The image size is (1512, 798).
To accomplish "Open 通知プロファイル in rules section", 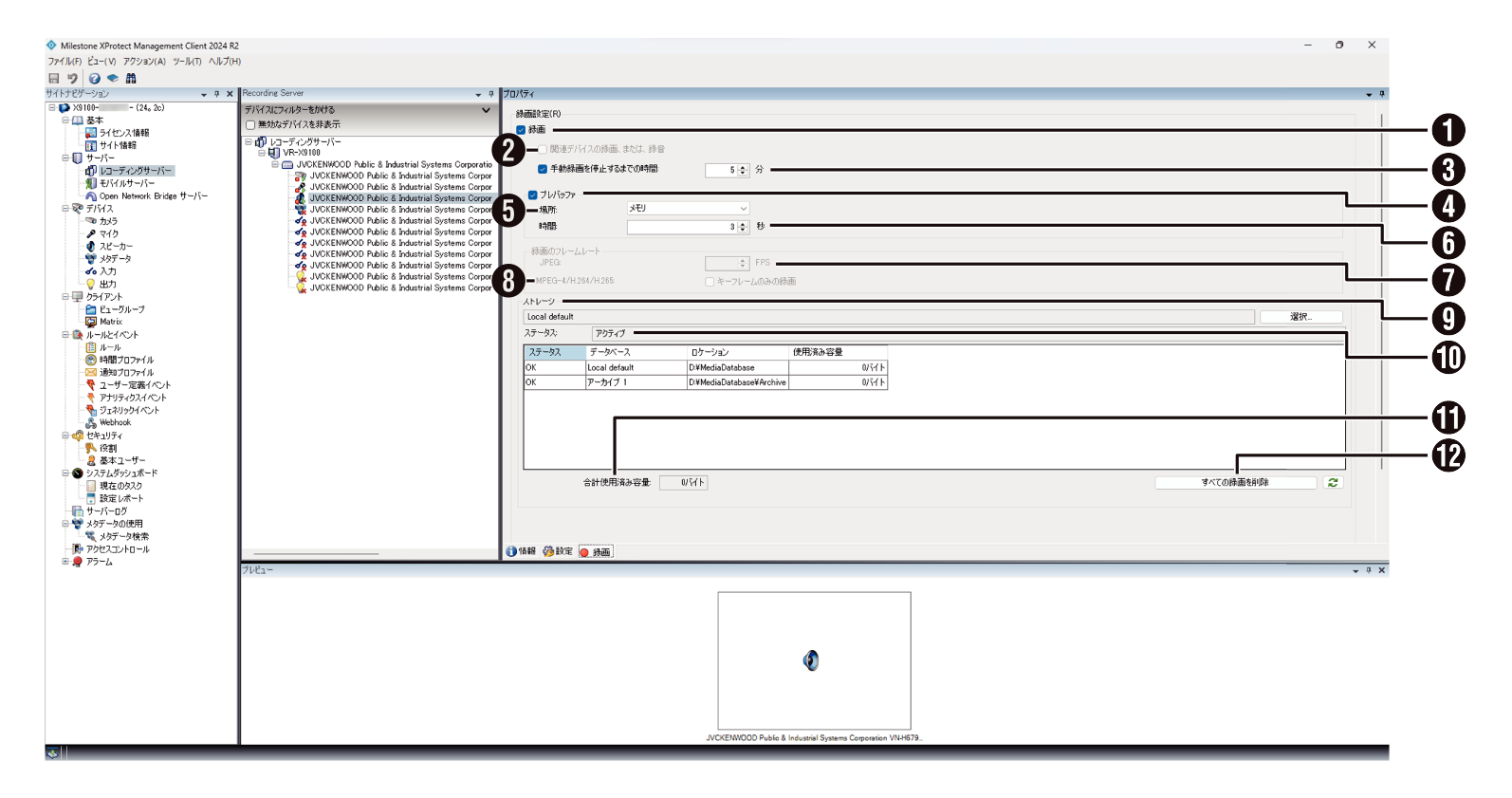I will click(x=126, y=372).
